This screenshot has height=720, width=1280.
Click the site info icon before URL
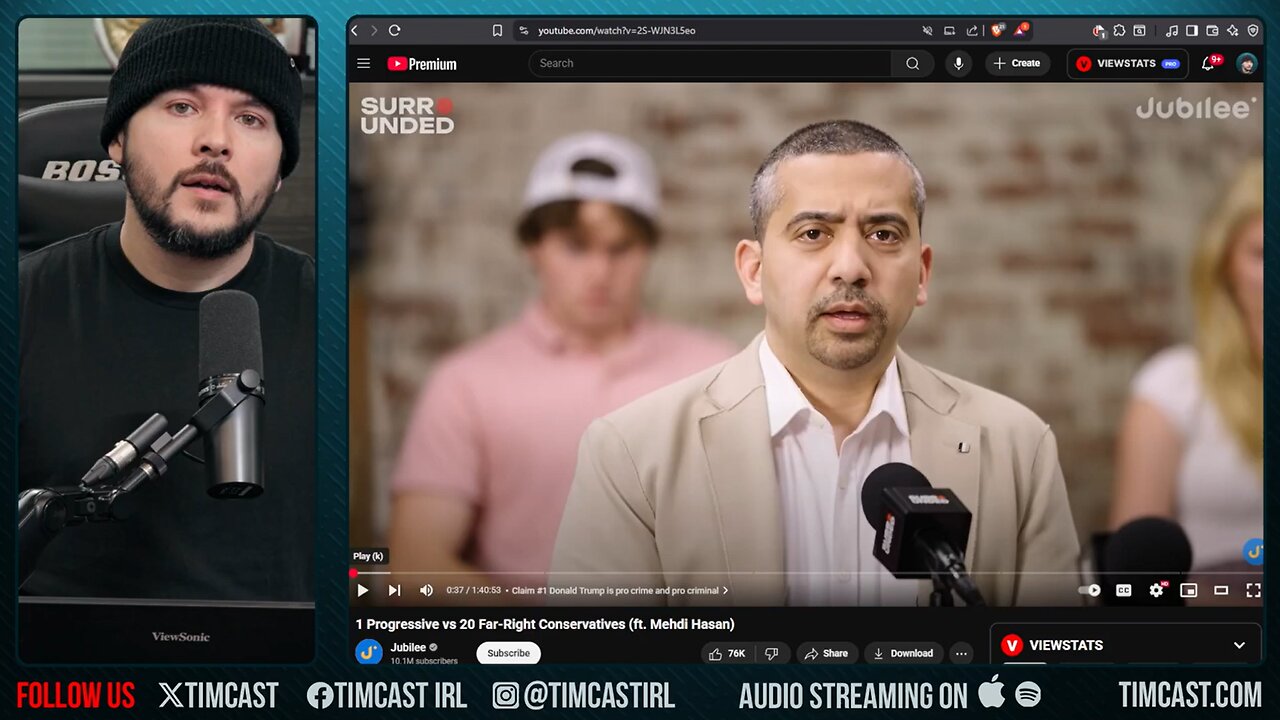[x=524, y=31]
